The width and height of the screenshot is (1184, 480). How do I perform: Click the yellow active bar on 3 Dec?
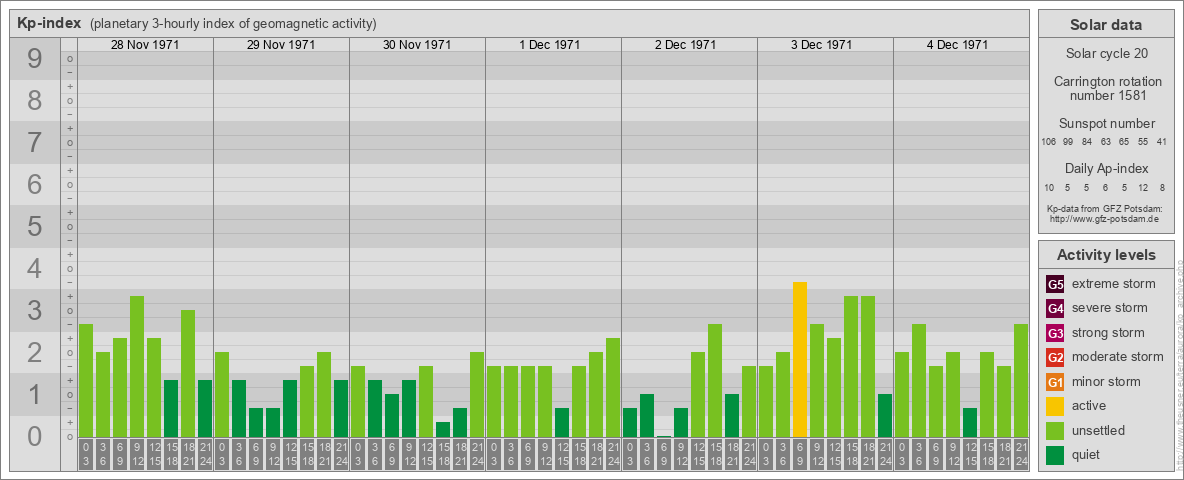[x=800, y=359]
